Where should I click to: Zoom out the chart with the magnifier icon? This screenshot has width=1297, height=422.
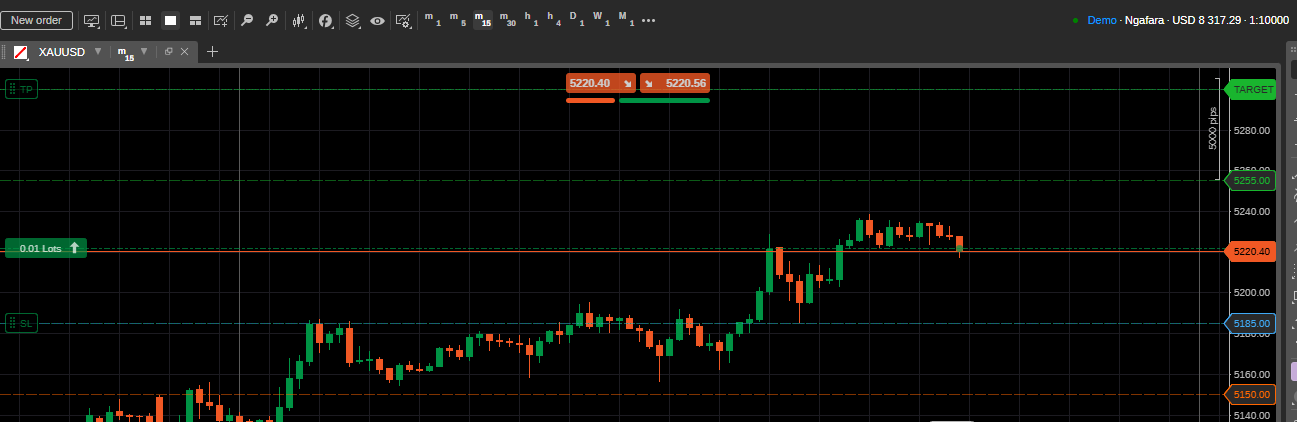pyautogui.click(x=247, y=20)
